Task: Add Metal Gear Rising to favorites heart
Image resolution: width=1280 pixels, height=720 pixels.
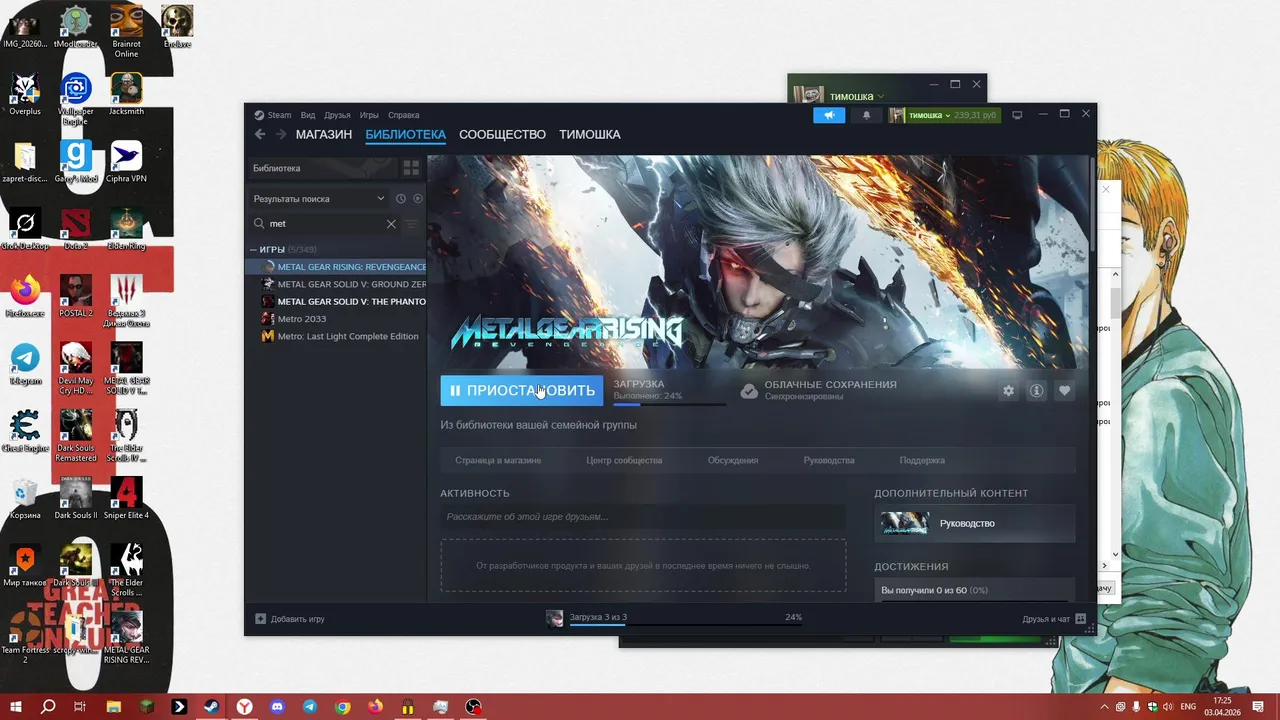Action: pyautogui.click(x=1064, y=391)
